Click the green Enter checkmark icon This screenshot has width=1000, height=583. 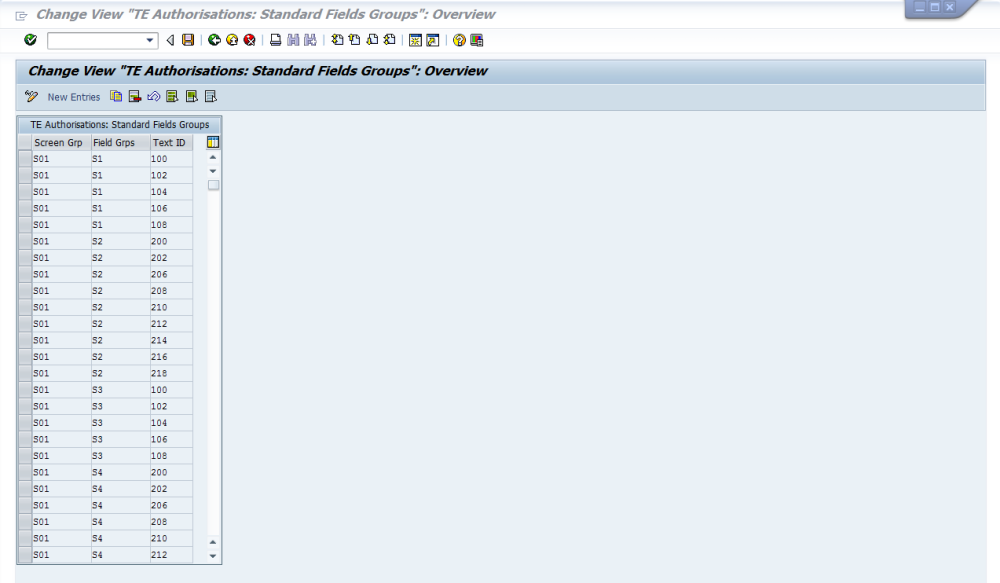30,40
